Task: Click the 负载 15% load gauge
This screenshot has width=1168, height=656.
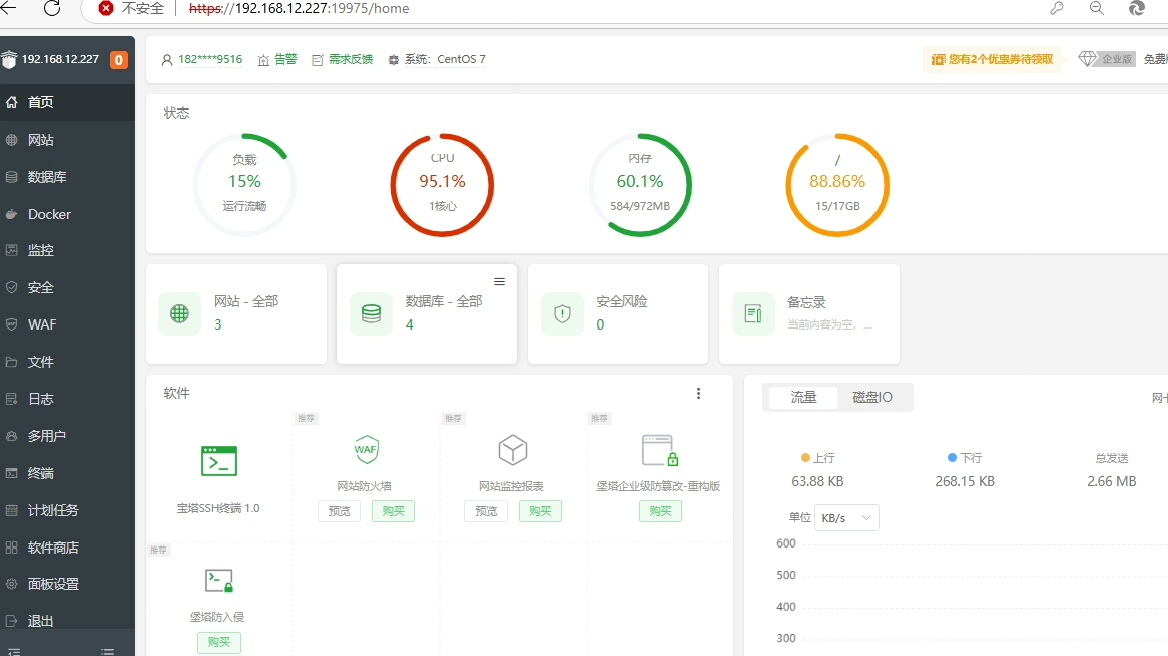Action: (244, 185)
